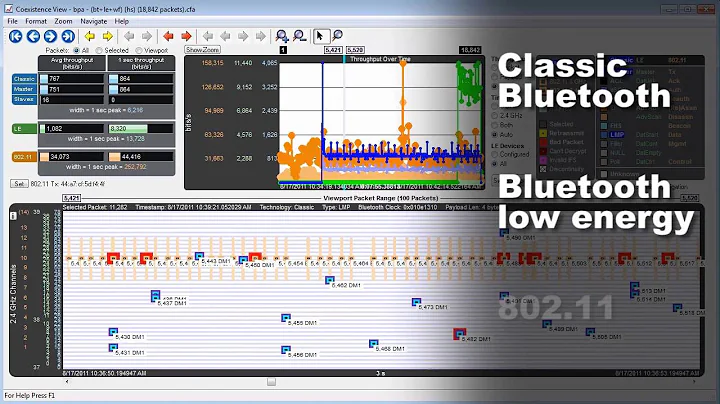Select 'Configured' under LE Devices
The image size is (720, 404).
point(495,155)
